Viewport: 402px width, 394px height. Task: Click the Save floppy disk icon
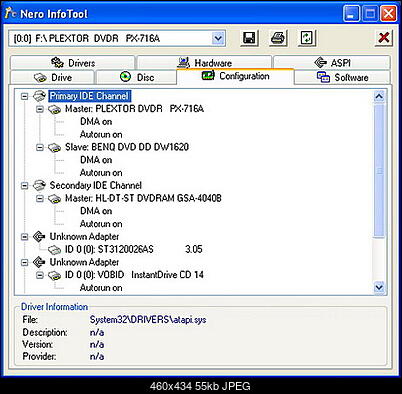(x=249, y=38)
